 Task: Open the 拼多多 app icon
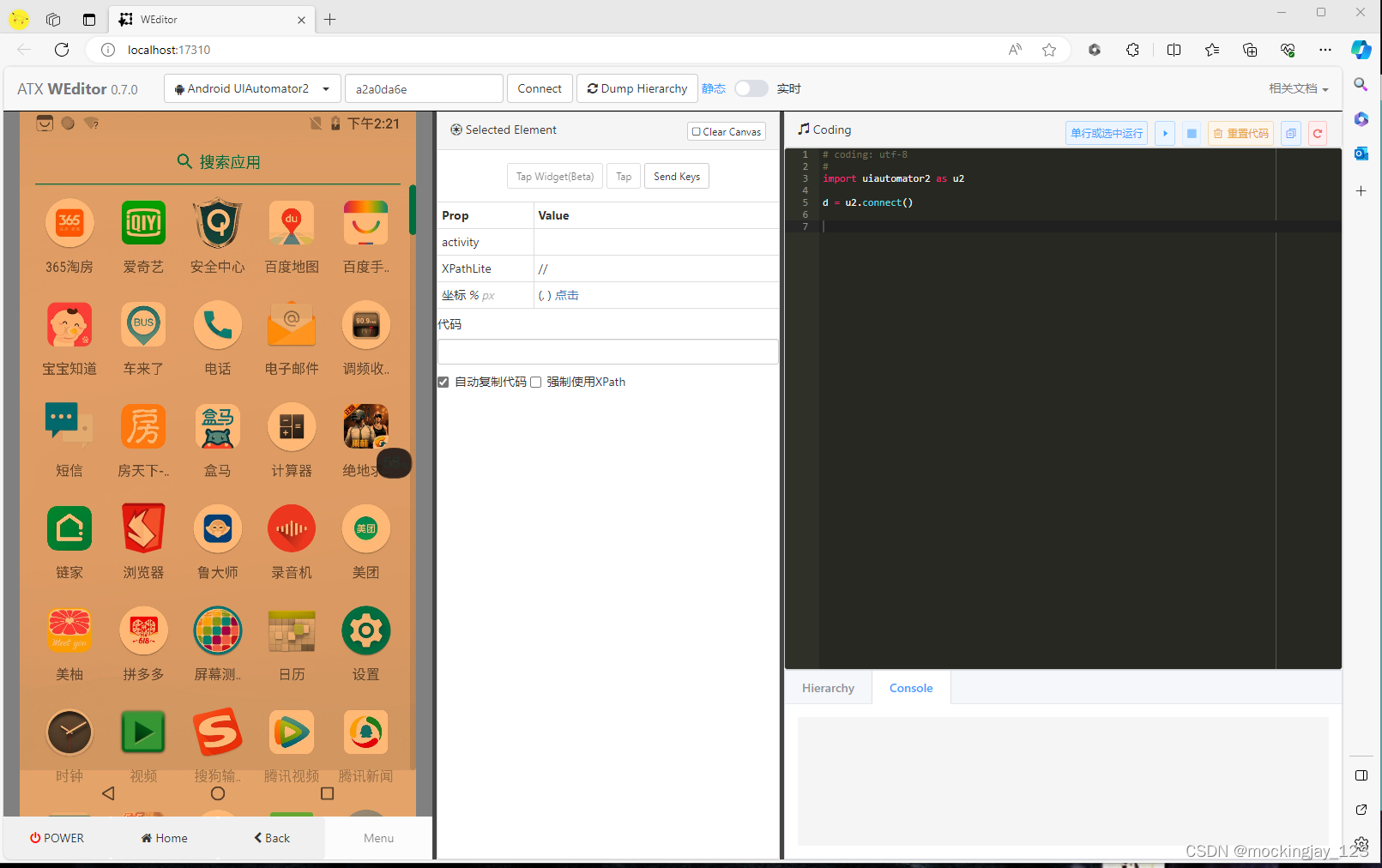(x=143, y=630)
